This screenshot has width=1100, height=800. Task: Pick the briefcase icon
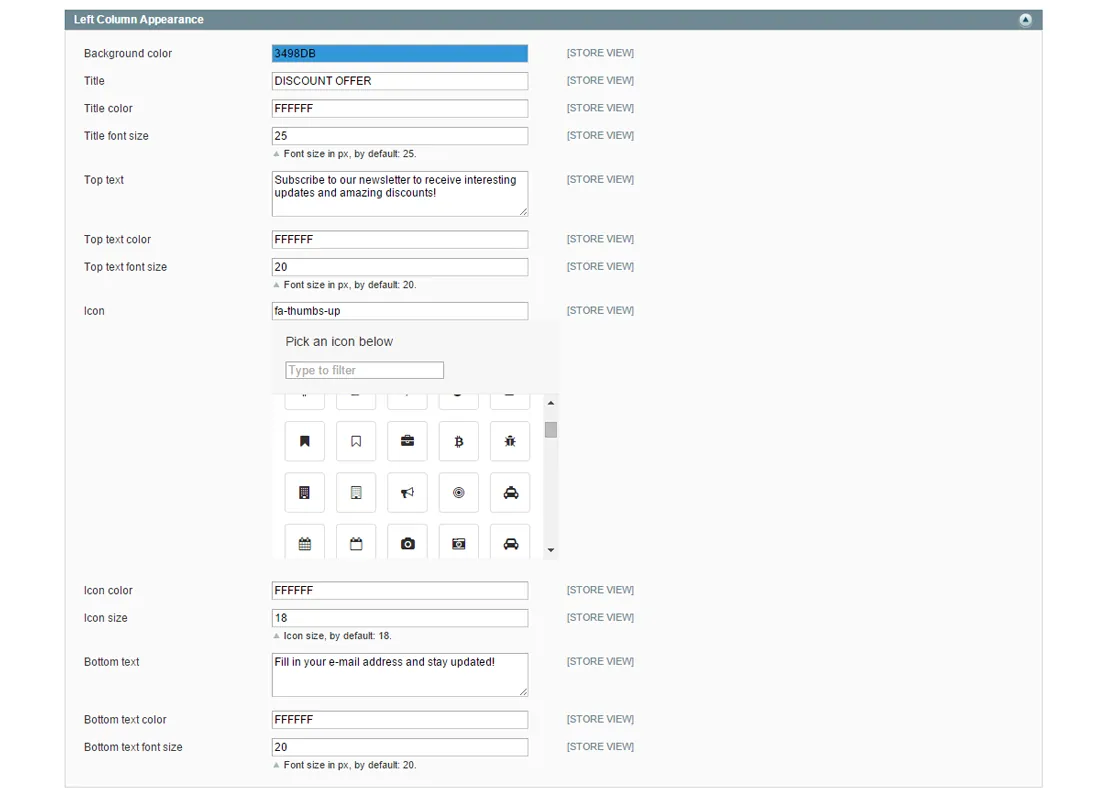tap(407, 441)
